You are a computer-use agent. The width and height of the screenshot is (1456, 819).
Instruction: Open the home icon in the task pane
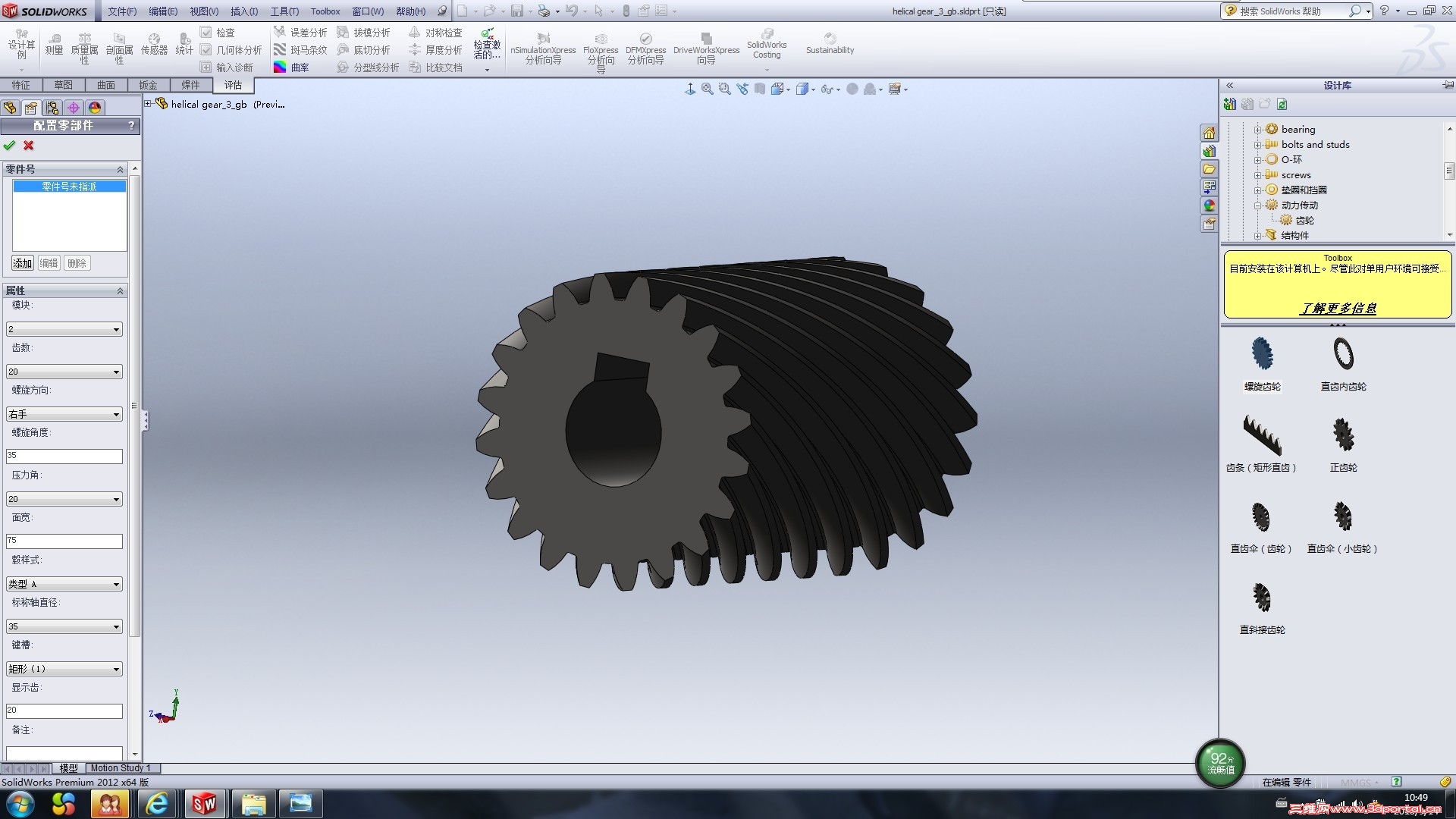(x=1209, y=133)
